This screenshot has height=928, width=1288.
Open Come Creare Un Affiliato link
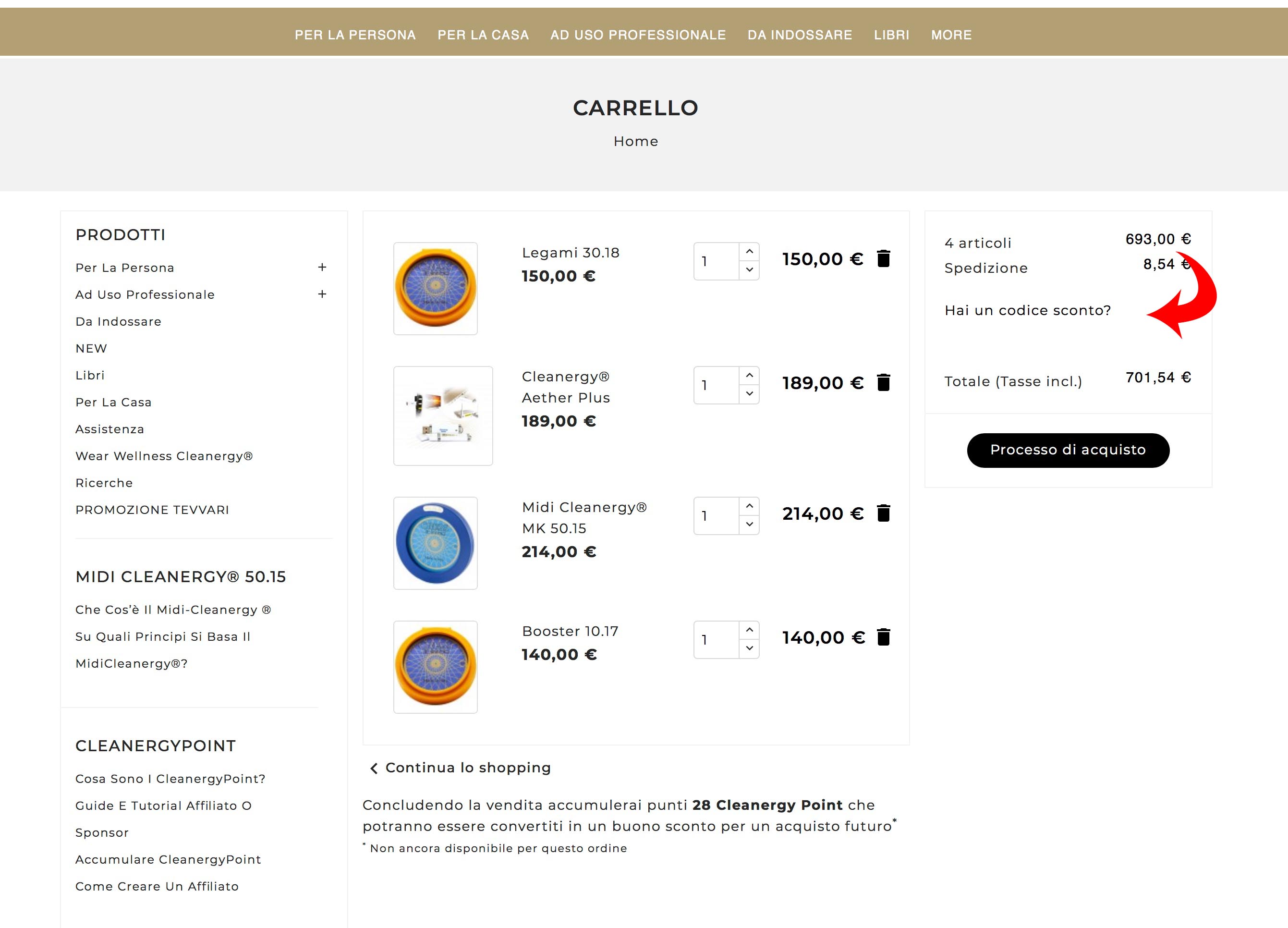click(x=157, y=887)
